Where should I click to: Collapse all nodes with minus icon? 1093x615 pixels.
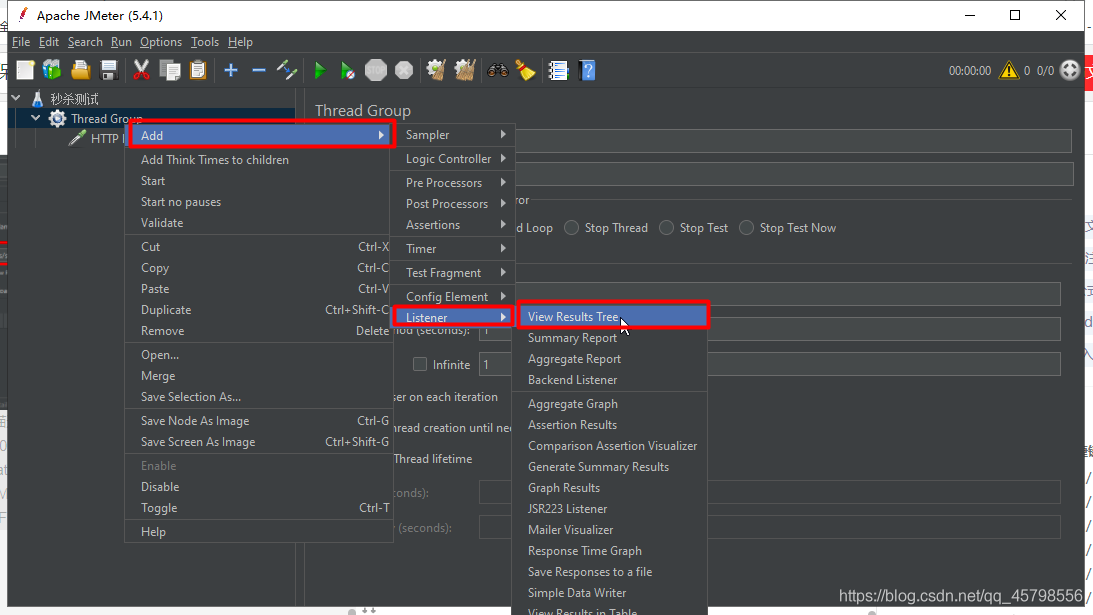pyautogui.click(x=259, y=70)
